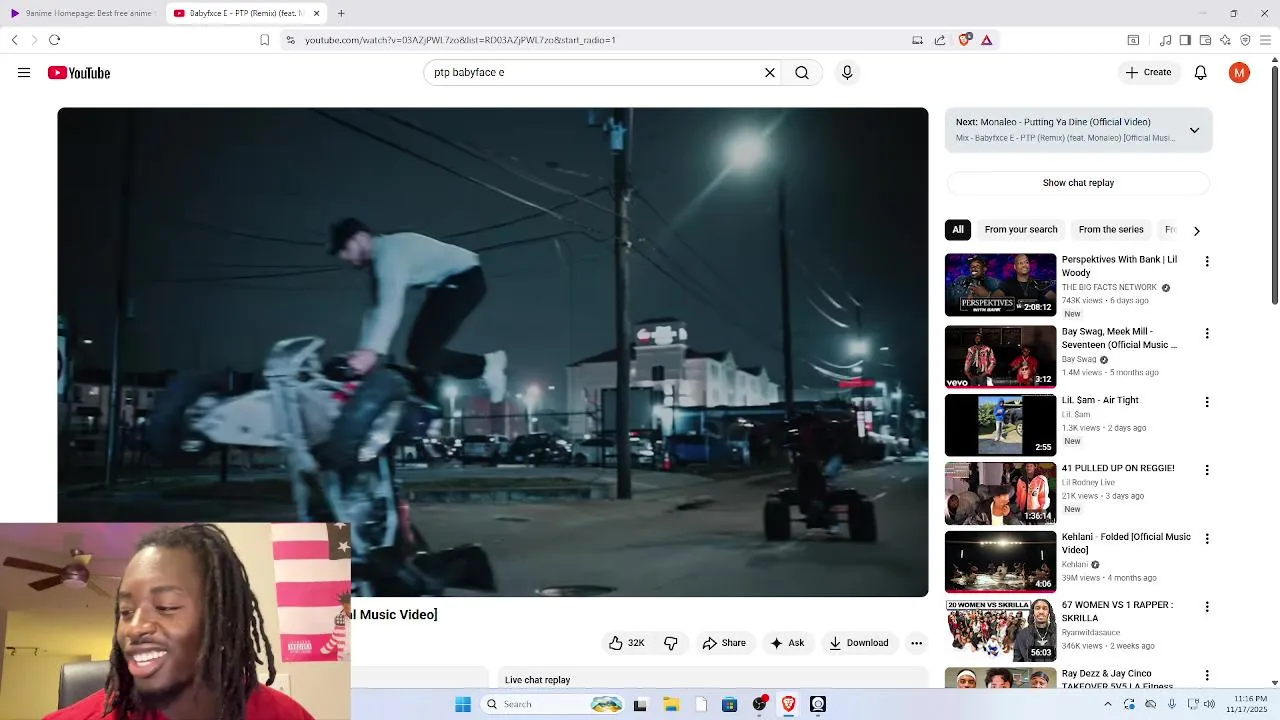This screenshot has height=720, width=1280.
Task: Open Brave VPN shield icon
Action: click(x=1245, y=40)
